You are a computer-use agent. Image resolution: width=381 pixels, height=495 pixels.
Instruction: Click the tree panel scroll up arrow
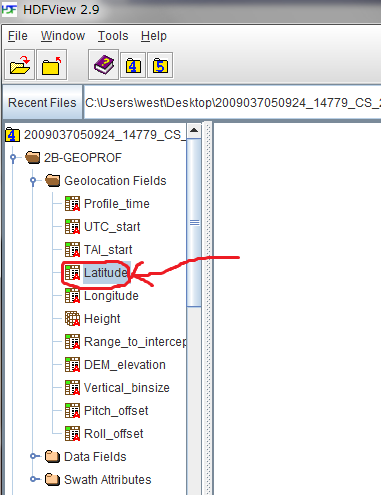click(194, 131)
